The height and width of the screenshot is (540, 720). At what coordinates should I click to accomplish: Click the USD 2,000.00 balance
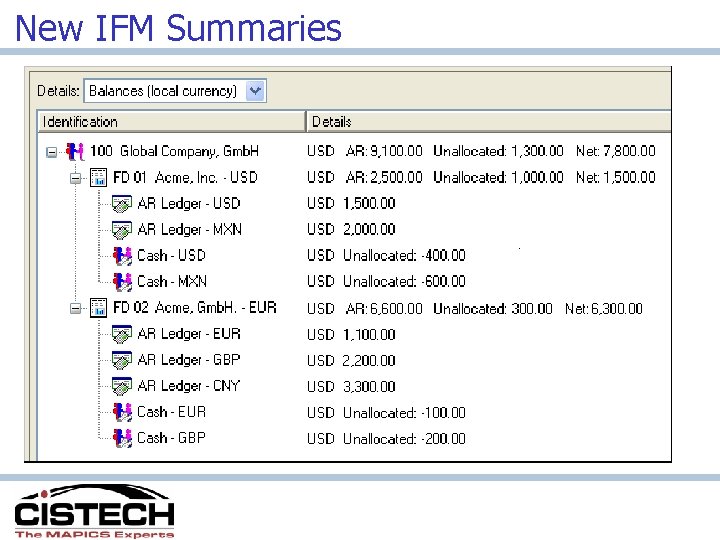pos(351,229)
